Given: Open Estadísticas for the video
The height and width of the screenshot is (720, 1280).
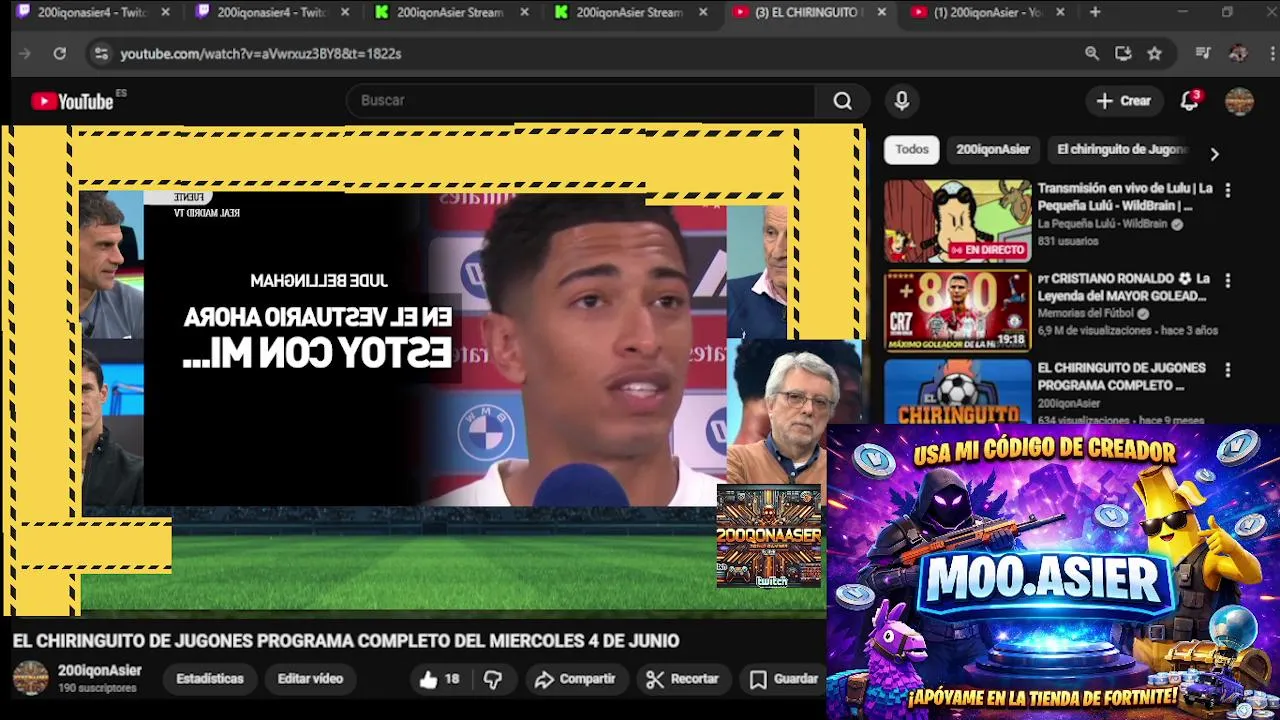Looking at the screenshot, I should pos(209,679).
